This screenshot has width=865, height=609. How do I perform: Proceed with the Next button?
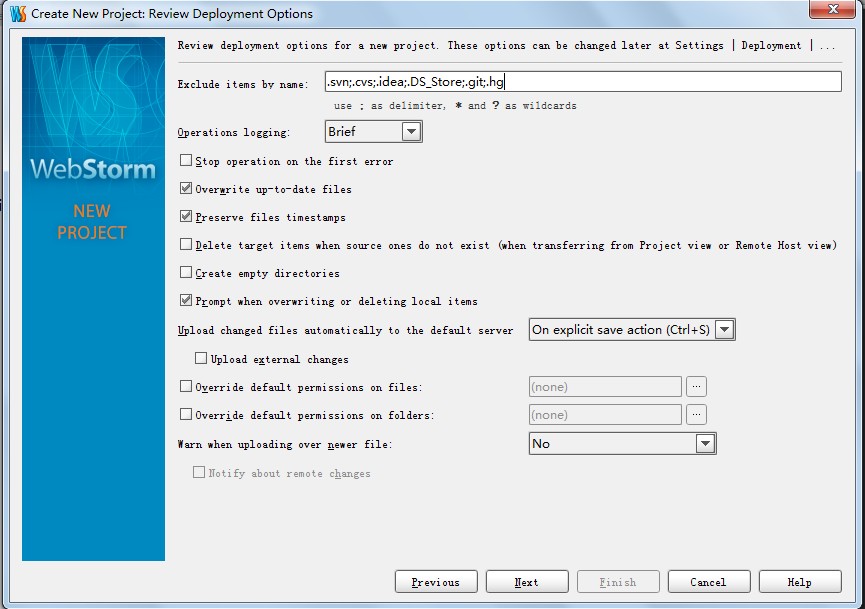(x=527, y=582)
